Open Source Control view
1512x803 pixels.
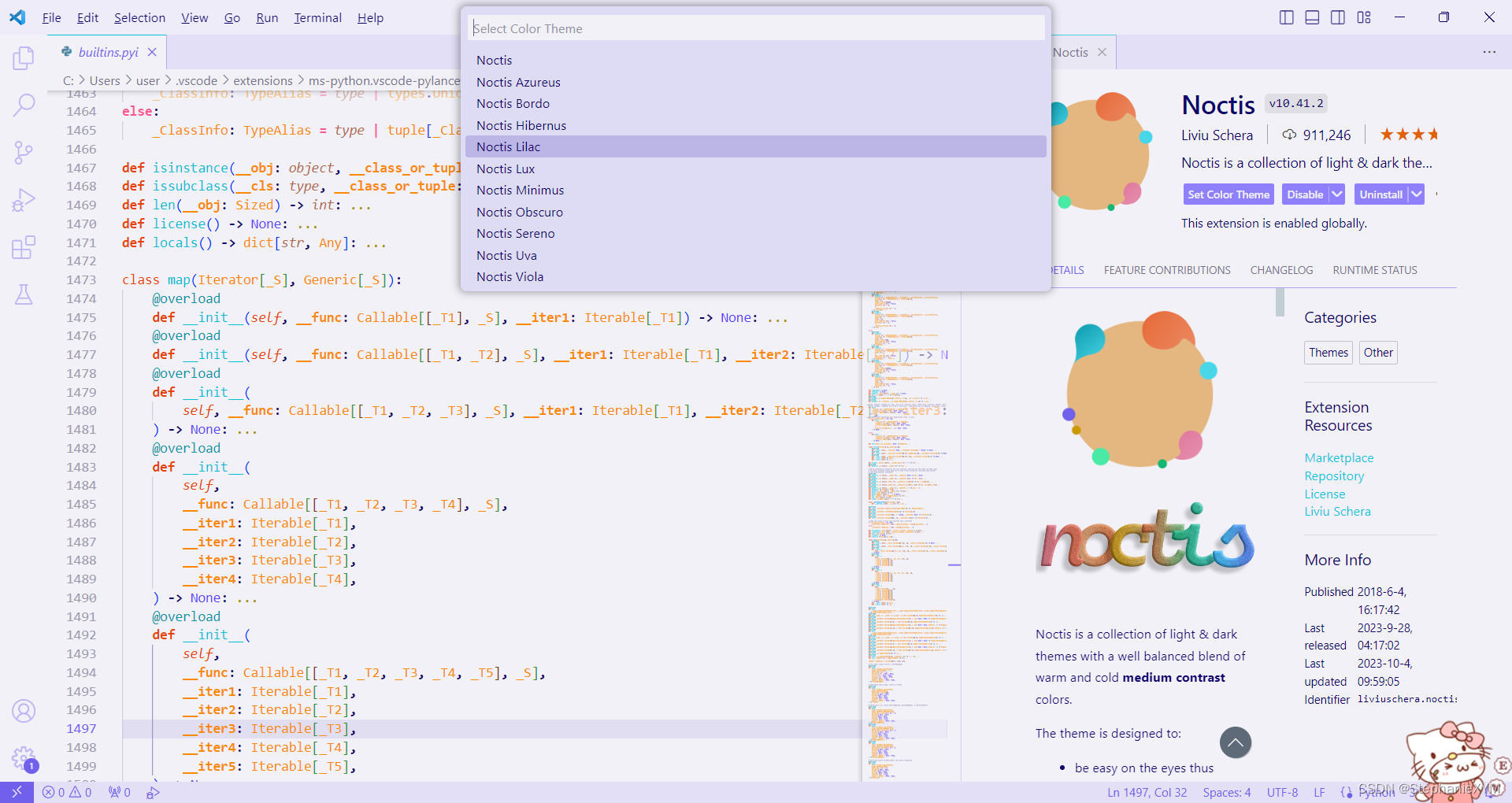coord(24,152)
